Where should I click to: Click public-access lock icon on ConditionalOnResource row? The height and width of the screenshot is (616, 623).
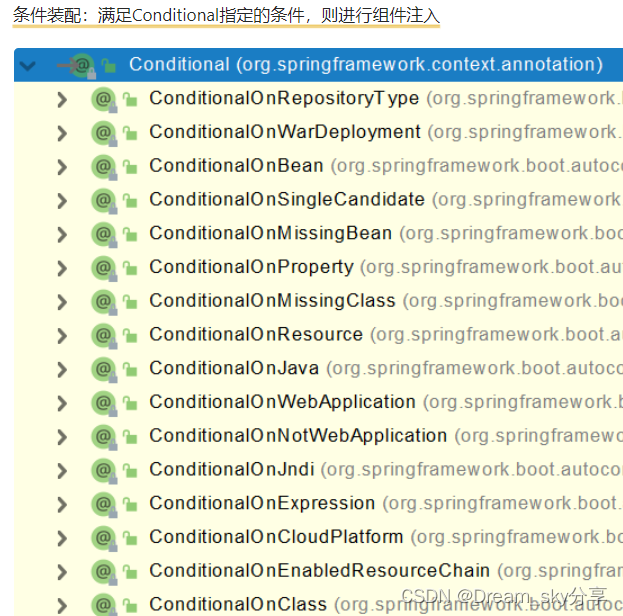coord(130,336)
